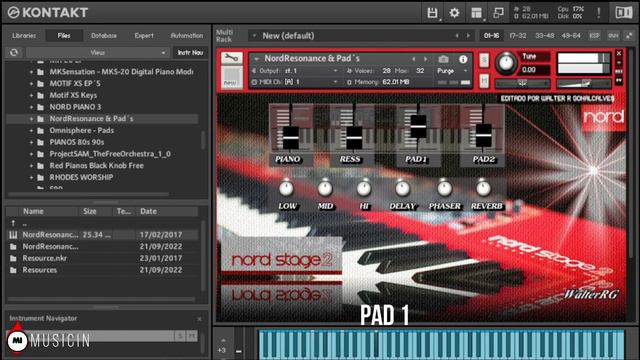
Task: Select rack page 01-16
Action: [491, 36]
